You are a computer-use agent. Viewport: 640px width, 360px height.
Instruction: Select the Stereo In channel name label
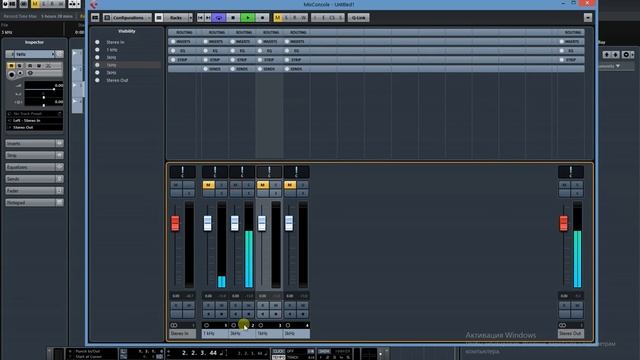182,333
